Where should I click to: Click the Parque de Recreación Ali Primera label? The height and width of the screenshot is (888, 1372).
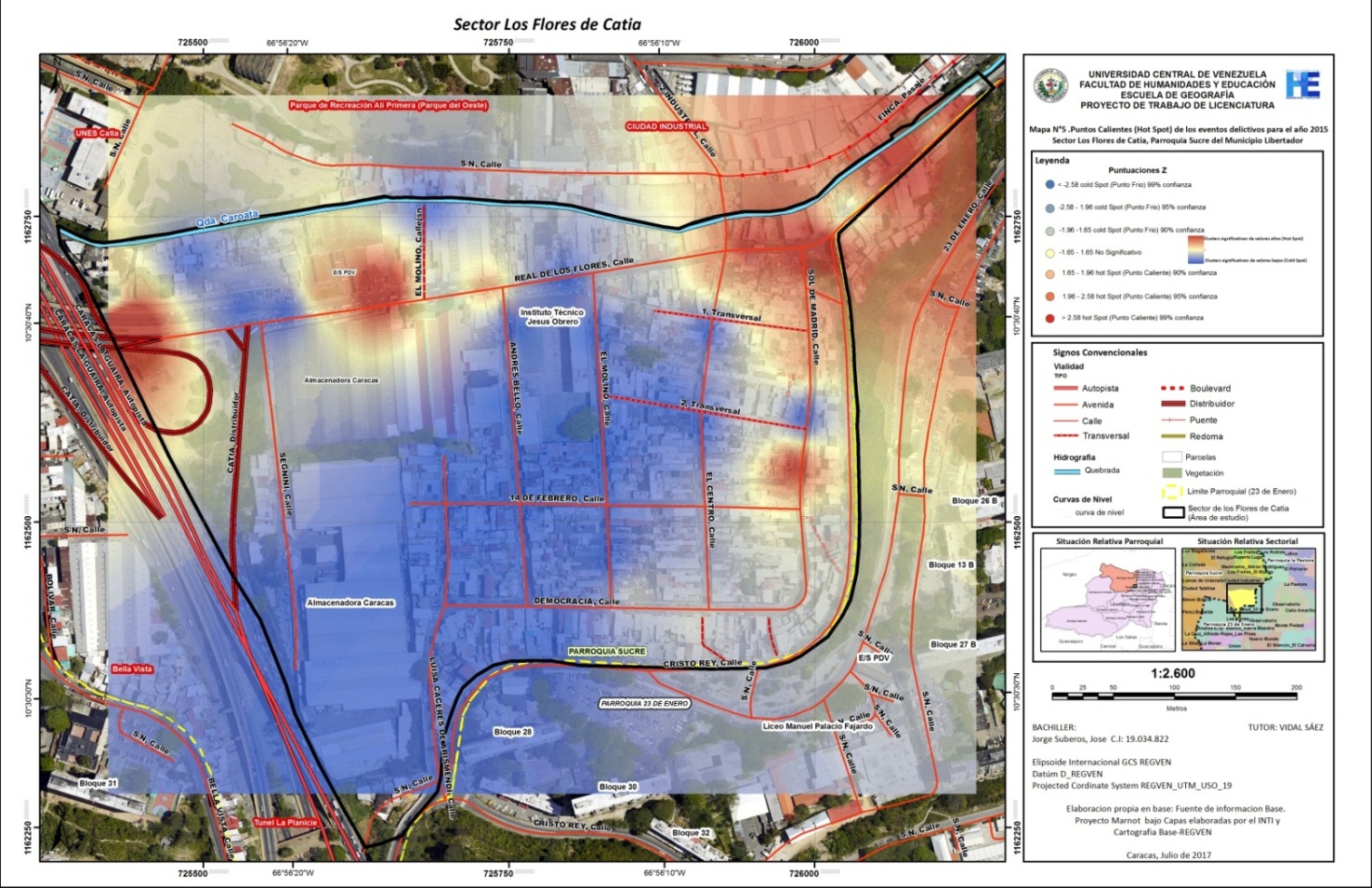tap(388, 105)
